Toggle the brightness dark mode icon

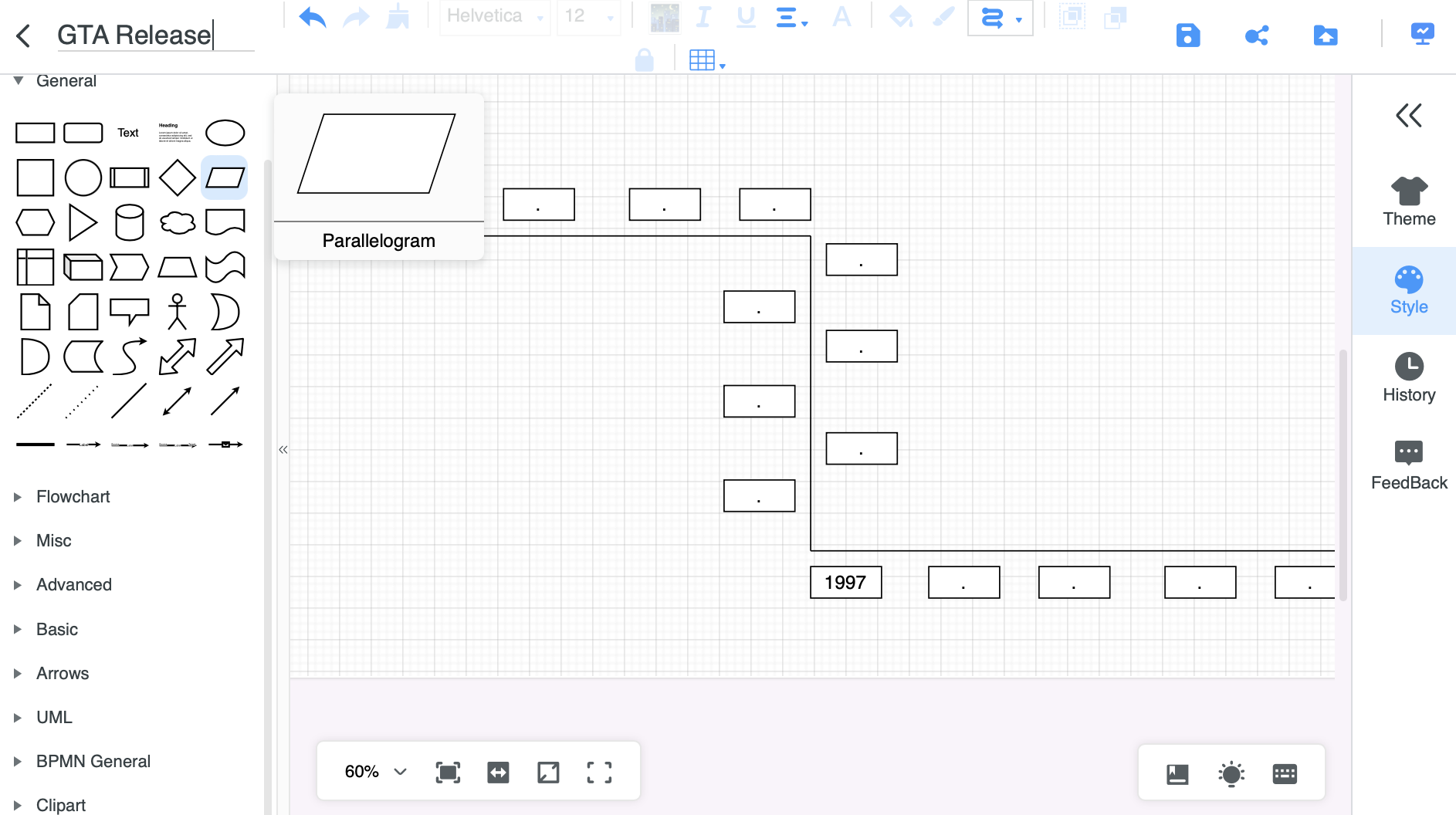(x=1231, y=773)
